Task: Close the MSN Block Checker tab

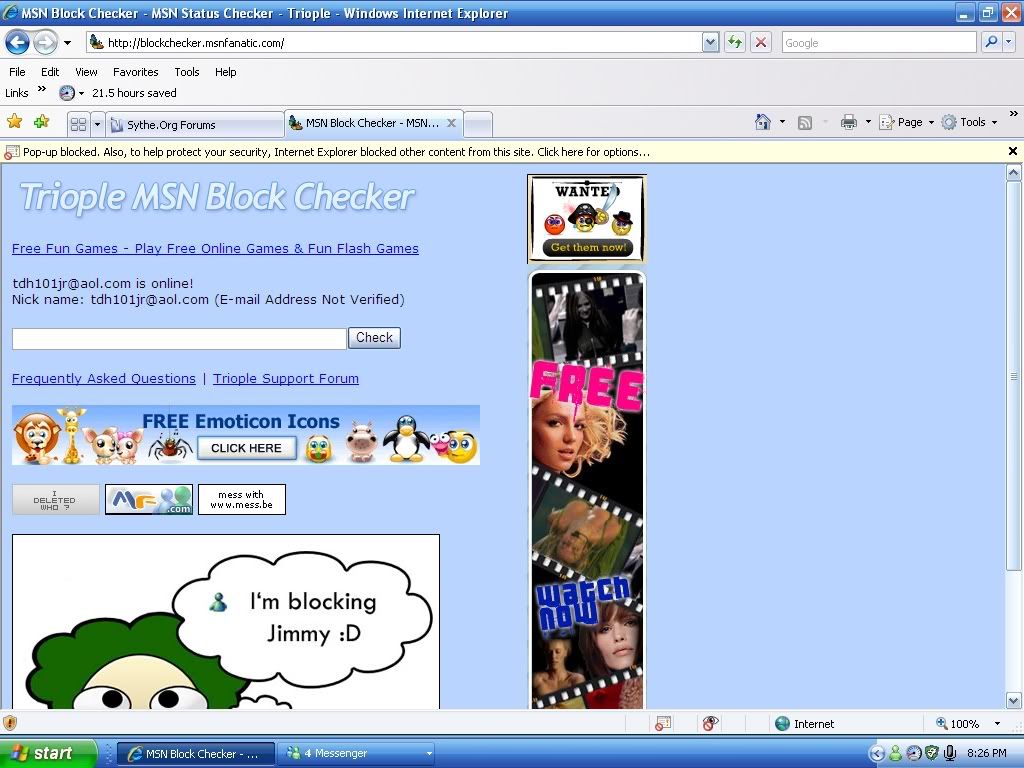Action: pos(451,123)
